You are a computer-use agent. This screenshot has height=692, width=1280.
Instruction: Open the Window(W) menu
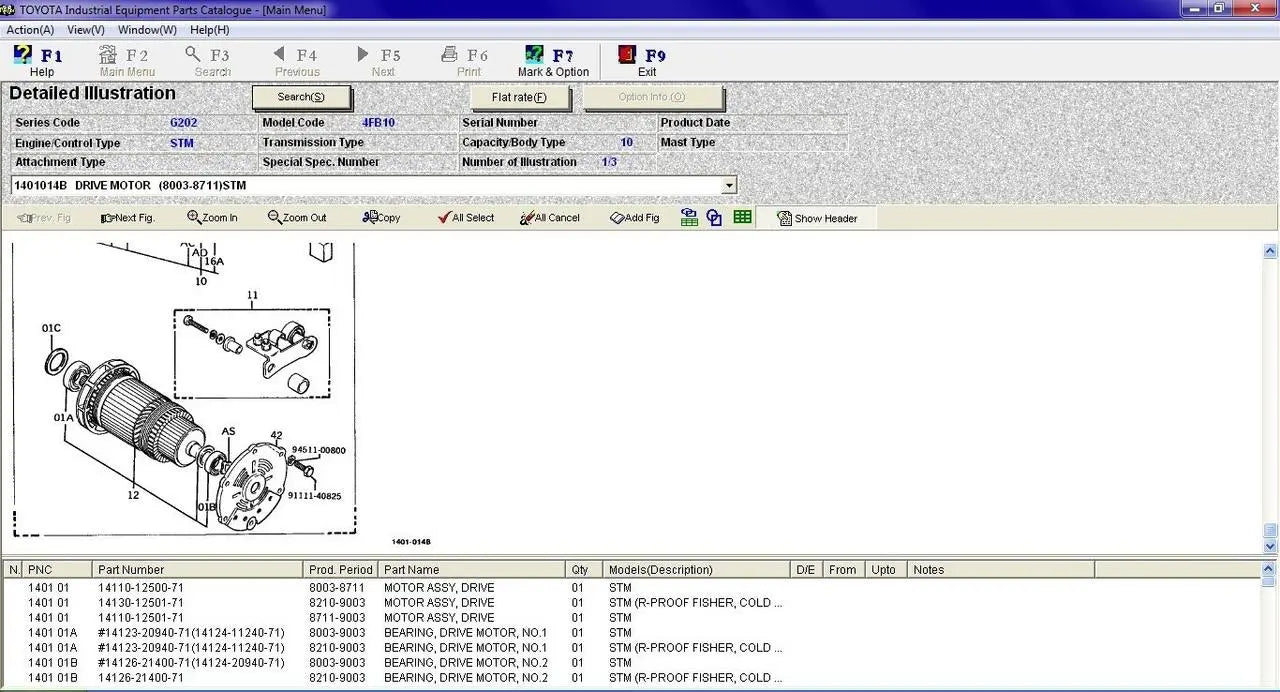(146, 29)
